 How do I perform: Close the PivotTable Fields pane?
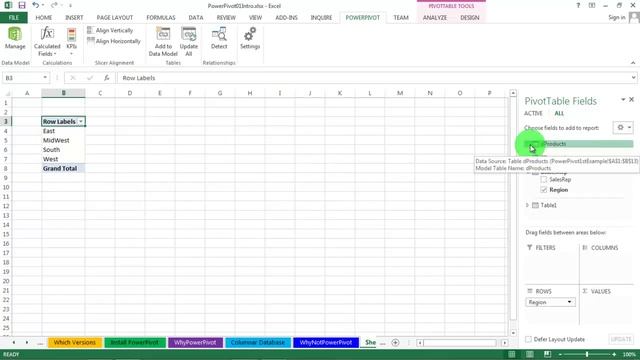631,99
